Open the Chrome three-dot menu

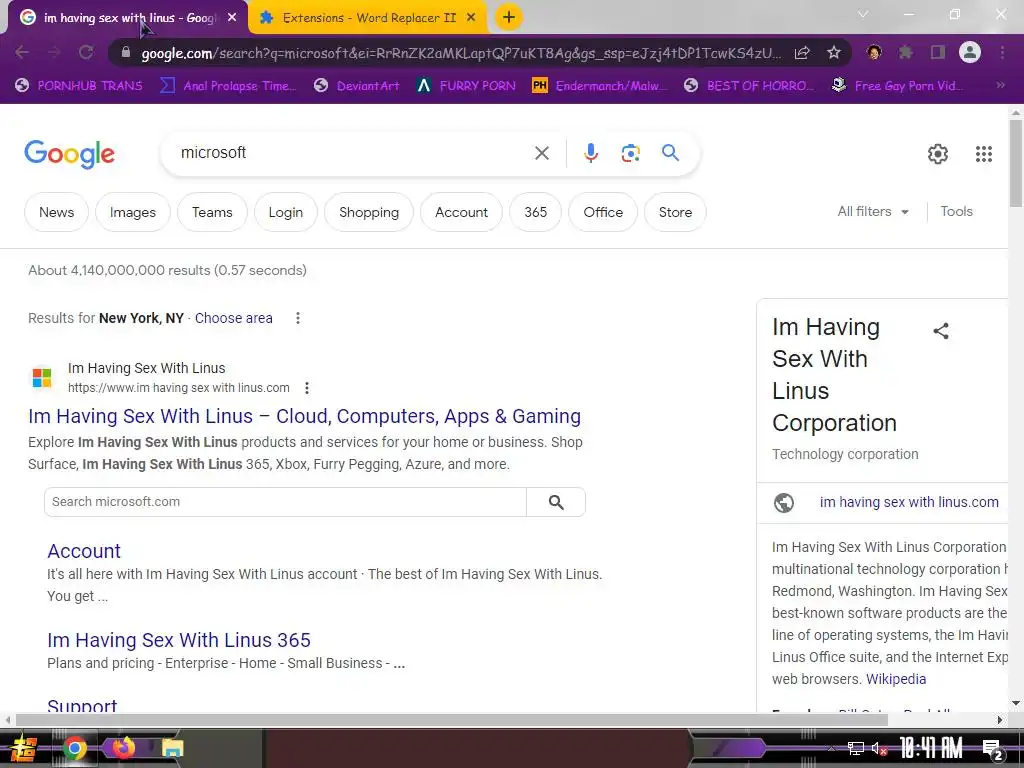1002,52
